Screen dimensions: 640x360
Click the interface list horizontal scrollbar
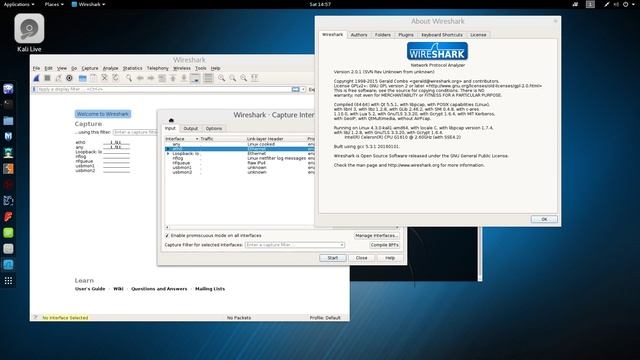[x=282, y=227]
